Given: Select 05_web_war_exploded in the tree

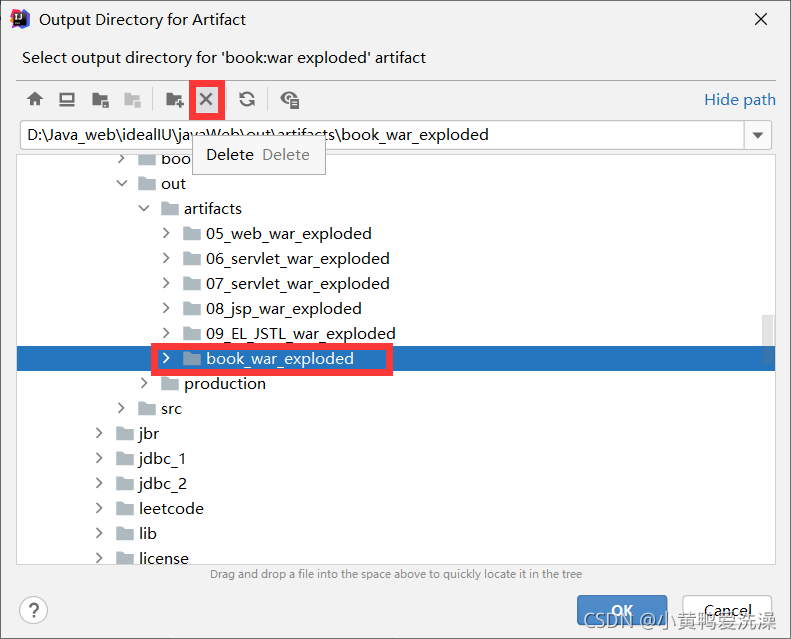Looking at the screenshot, I should point(396,234).
